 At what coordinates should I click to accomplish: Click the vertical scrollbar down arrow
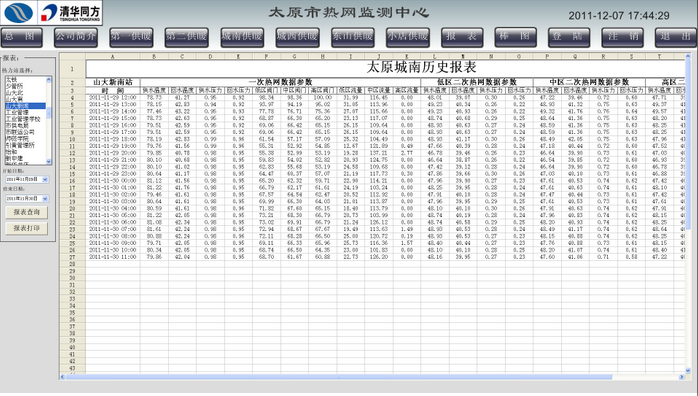pos(688,370)
